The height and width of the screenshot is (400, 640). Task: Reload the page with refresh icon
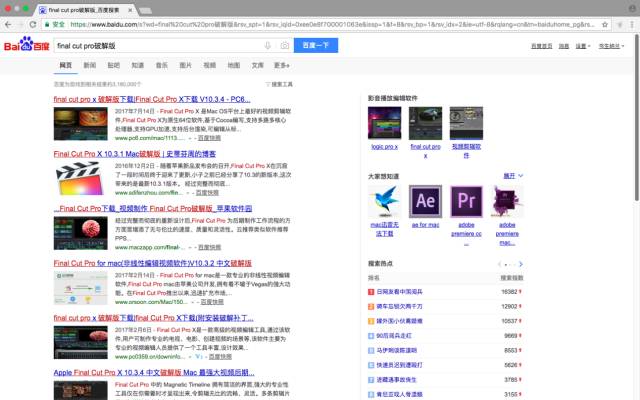(33, 24)
